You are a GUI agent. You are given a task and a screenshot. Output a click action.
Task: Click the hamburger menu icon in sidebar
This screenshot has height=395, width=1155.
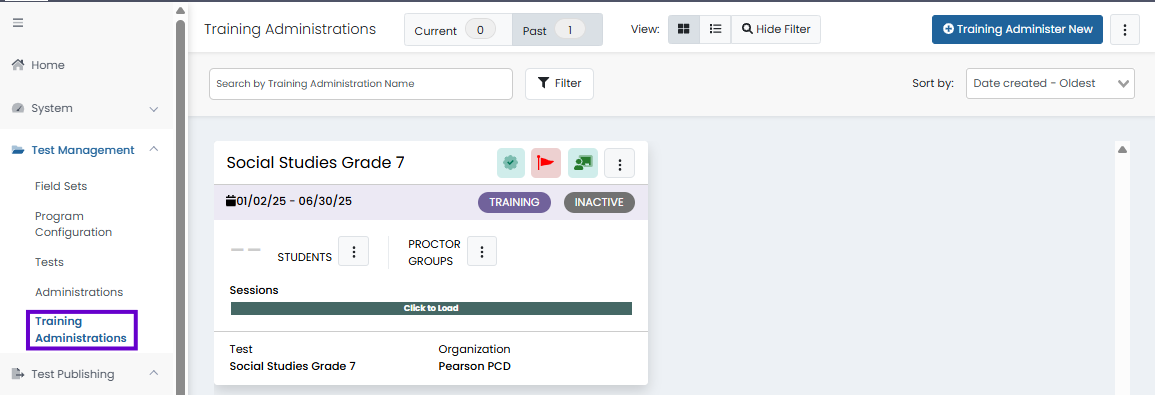[x=18, y=23]
